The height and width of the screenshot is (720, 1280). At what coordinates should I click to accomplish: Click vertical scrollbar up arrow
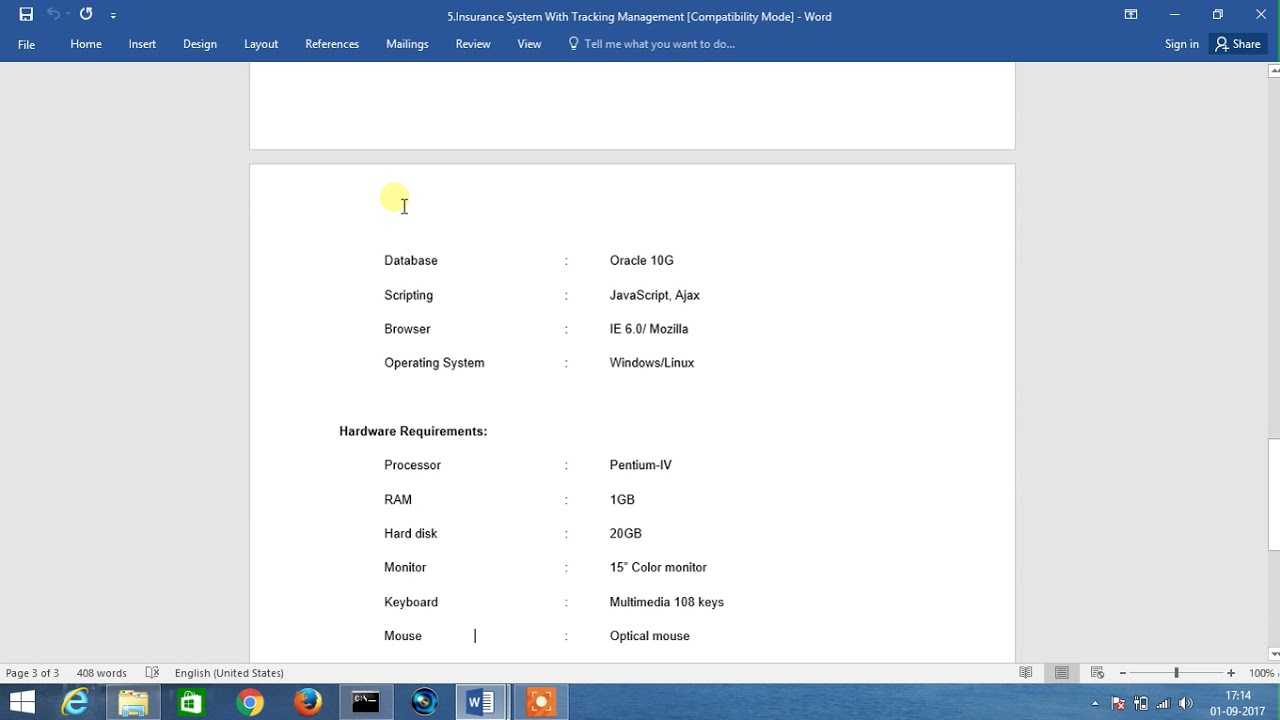point(1274,70)
